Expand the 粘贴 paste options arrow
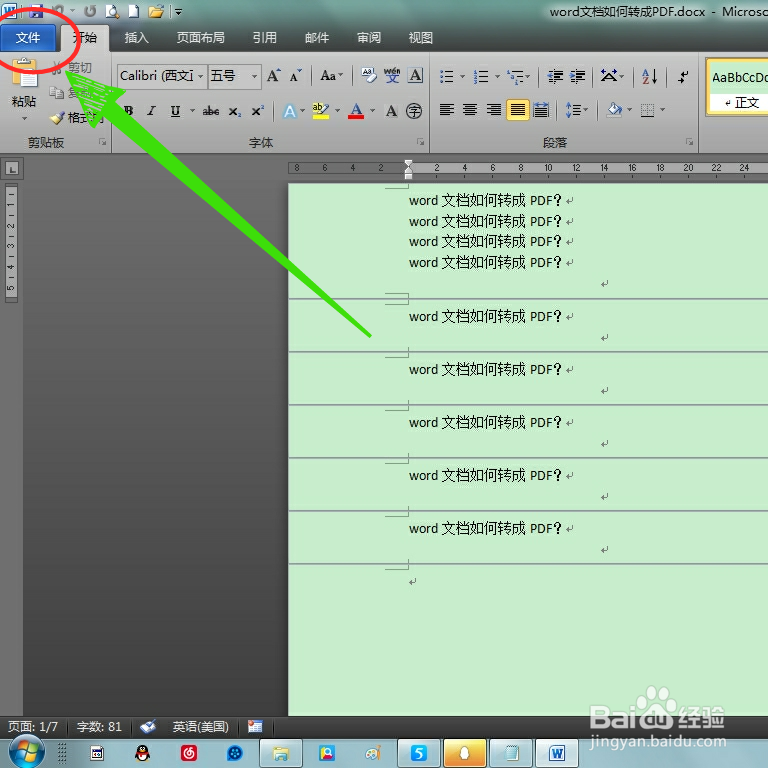768x768 pixels. (24, 118)
